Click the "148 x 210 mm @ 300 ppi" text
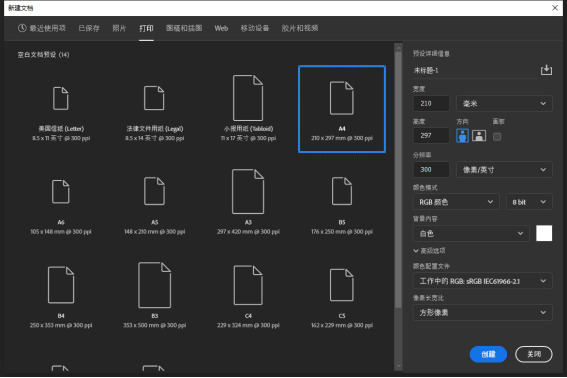Image resolution: width=567 pixels, height=378 pixels. tap(154, 232)
